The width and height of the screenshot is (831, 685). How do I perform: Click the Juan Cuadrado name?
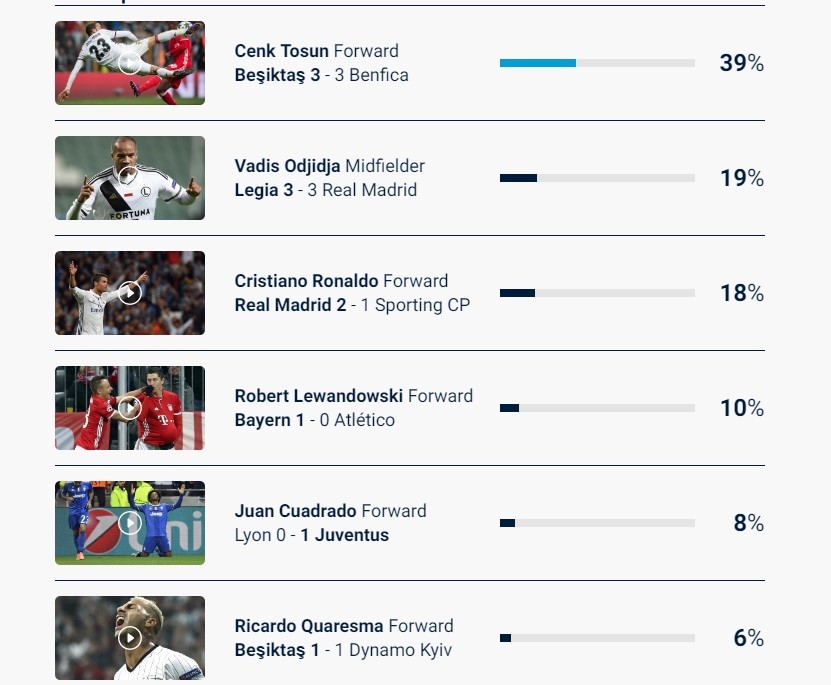coord(295,511)
